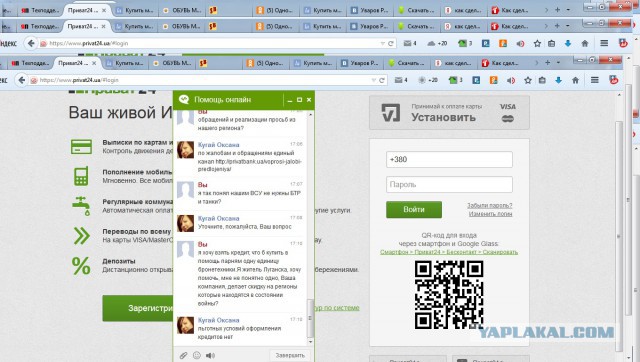The image size is (640, 362).
Task: Switch to ОБУВЬ М.. tab in front window
Action: coord(172,63)
